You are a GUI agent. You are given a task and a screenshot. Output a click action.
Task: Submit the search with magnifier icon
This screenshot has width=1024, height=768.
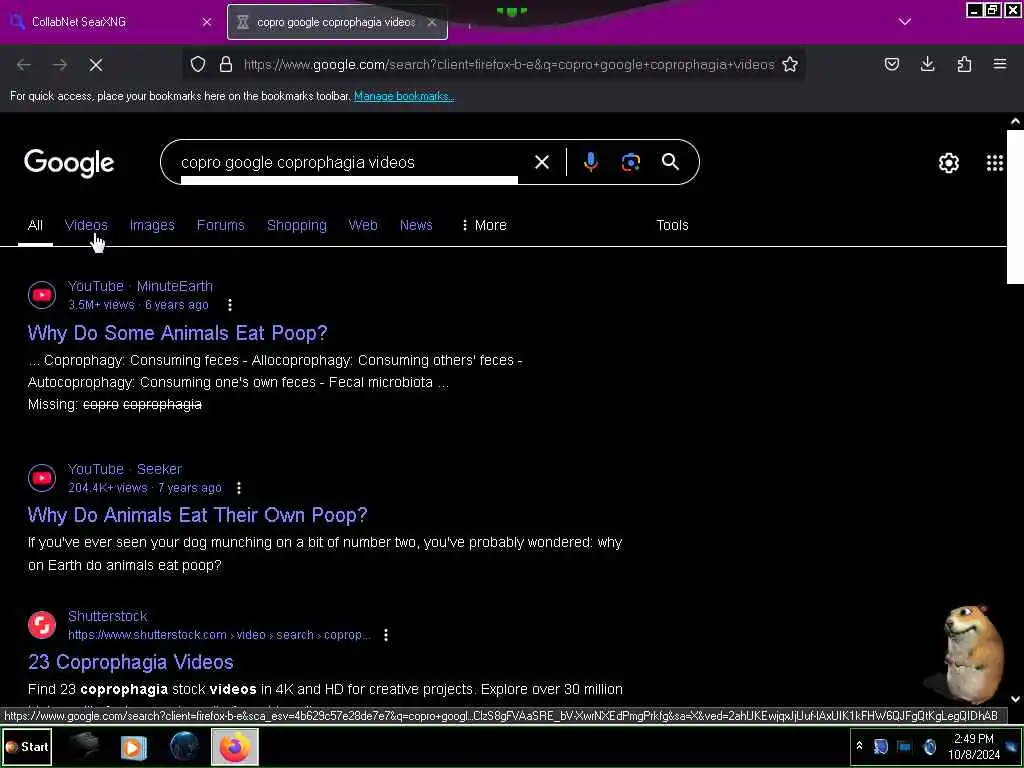pos(670,162)
